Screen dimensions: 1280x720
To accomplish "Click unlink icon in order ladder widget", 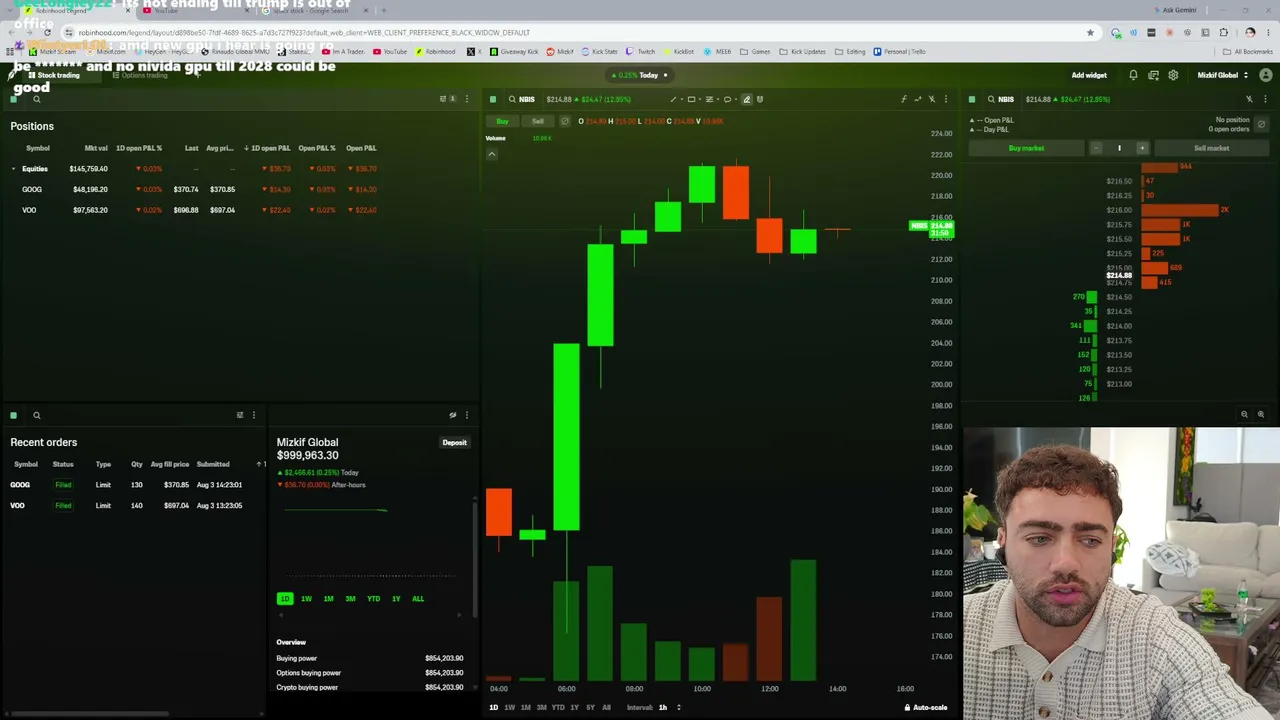I will 1249,99.
